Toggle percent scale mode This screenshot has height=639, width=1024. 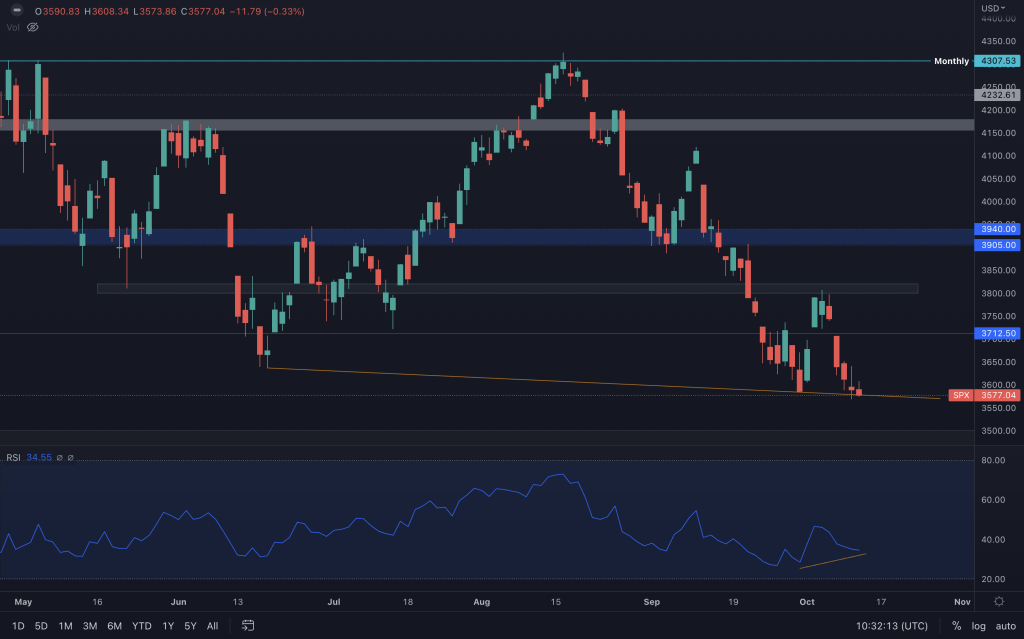[x=956, y=626]
